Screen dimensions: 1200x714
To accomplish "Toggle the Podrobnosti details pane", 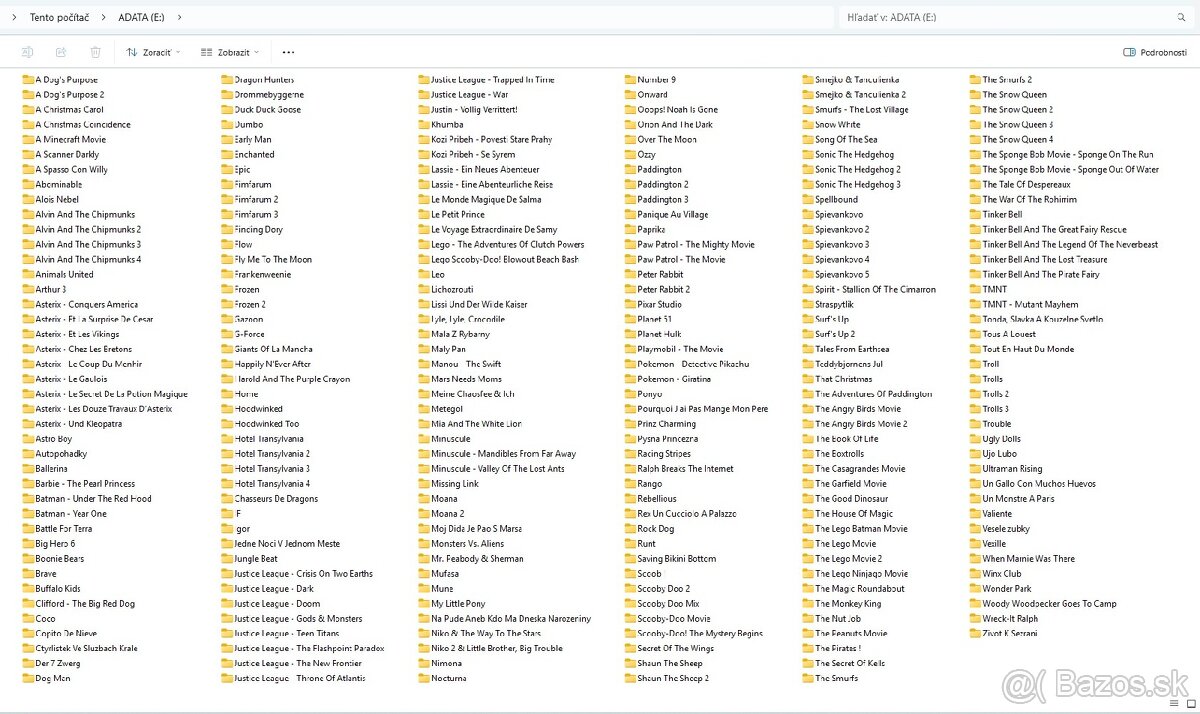I will (1154, 52).
